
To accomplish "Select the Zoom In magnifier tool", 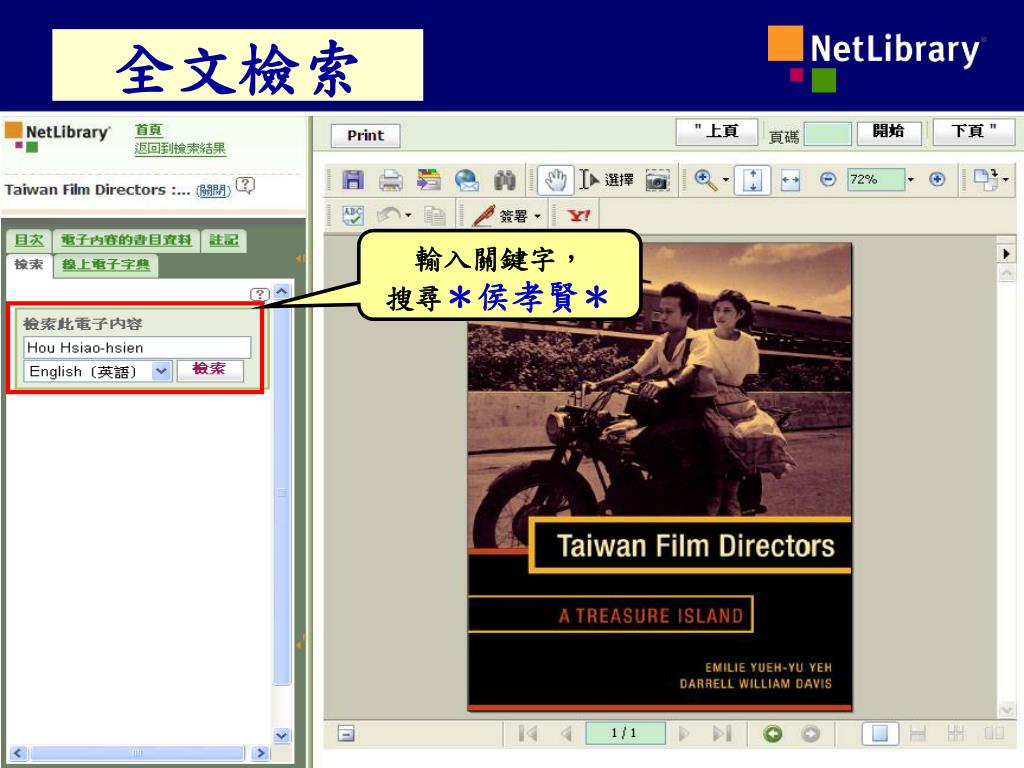I will (705, 180).
